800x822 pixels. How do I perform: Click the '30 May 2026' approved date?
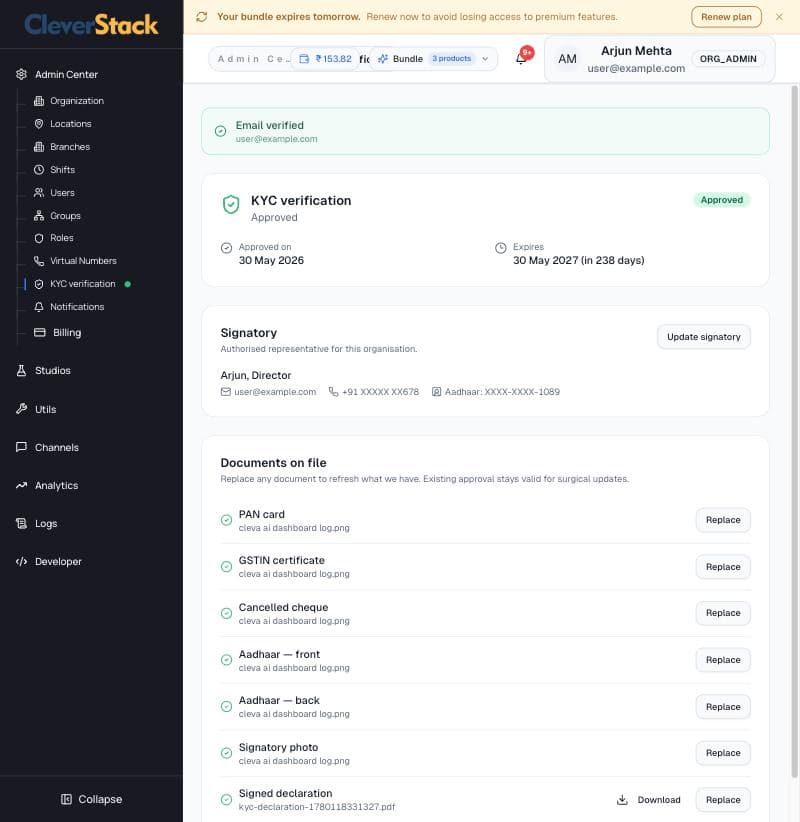271,261
